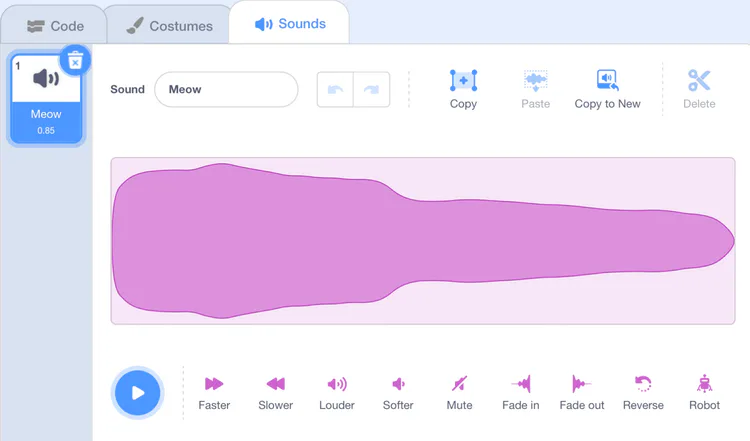Switch to the Code tab

56,26
